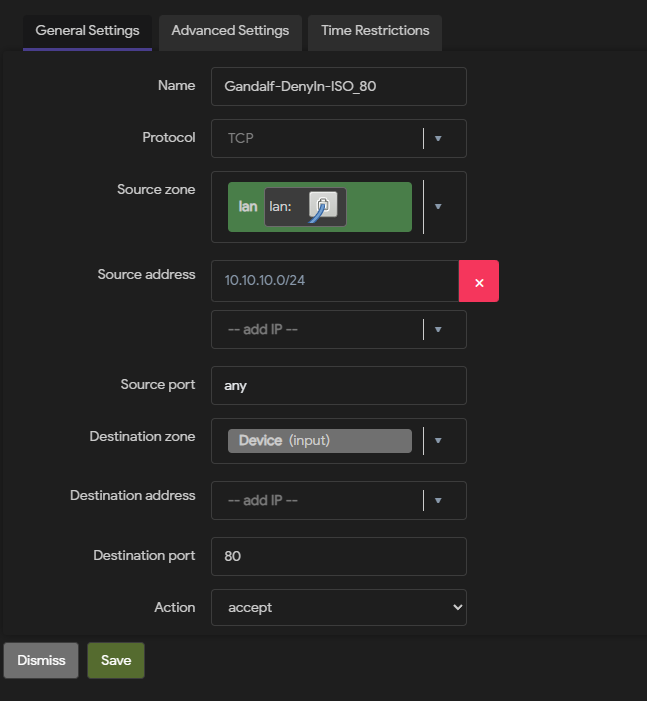Click the source address 10.10.10.0/24 field
Viewport: 647px width, 701px height.
(x=335, y=281)
